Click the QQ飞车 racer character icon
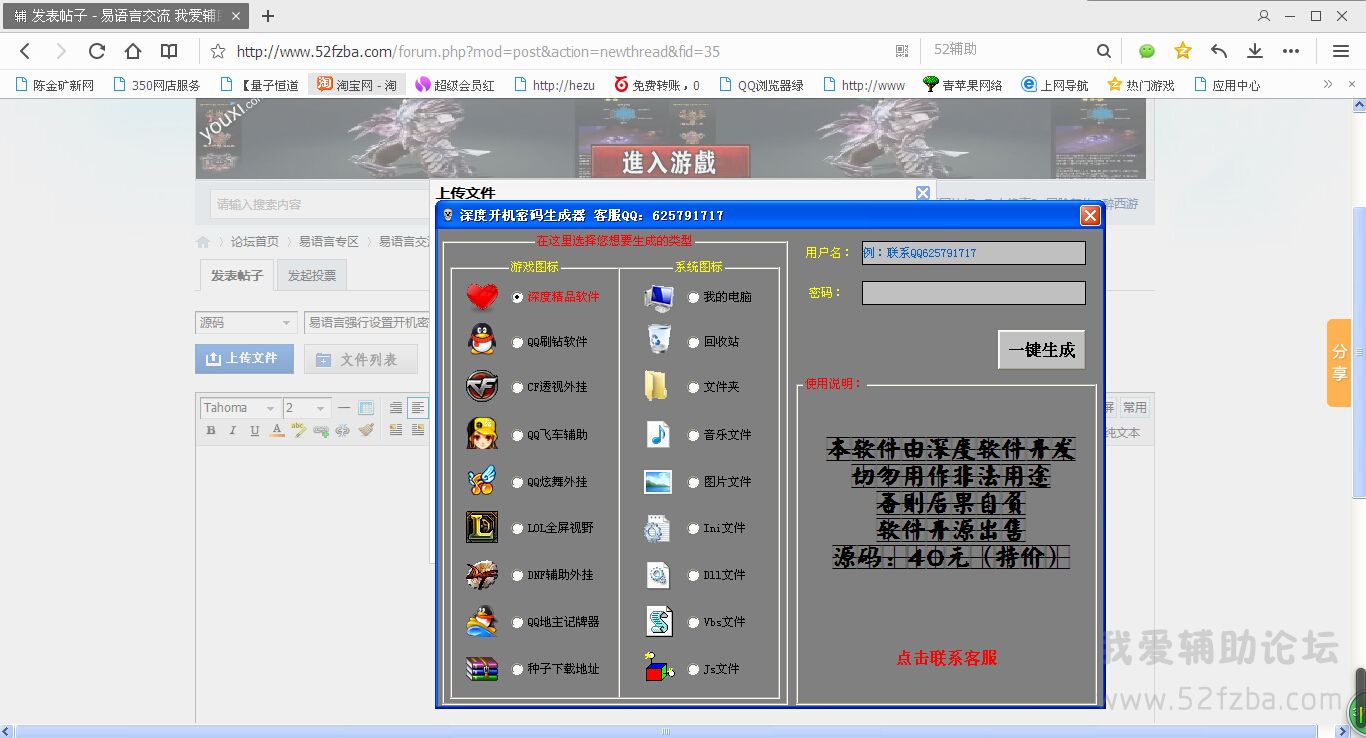The width and height of the screenshot is (1366, 738). click(482, 434)
